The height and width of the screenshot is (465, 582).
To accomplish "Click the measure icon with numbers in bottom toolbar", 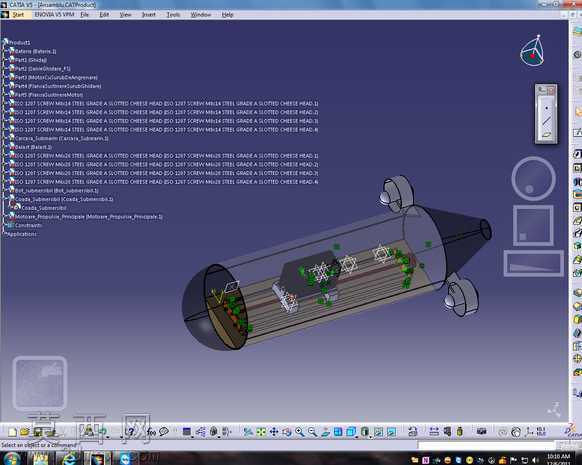I will [x=541, y=432].
